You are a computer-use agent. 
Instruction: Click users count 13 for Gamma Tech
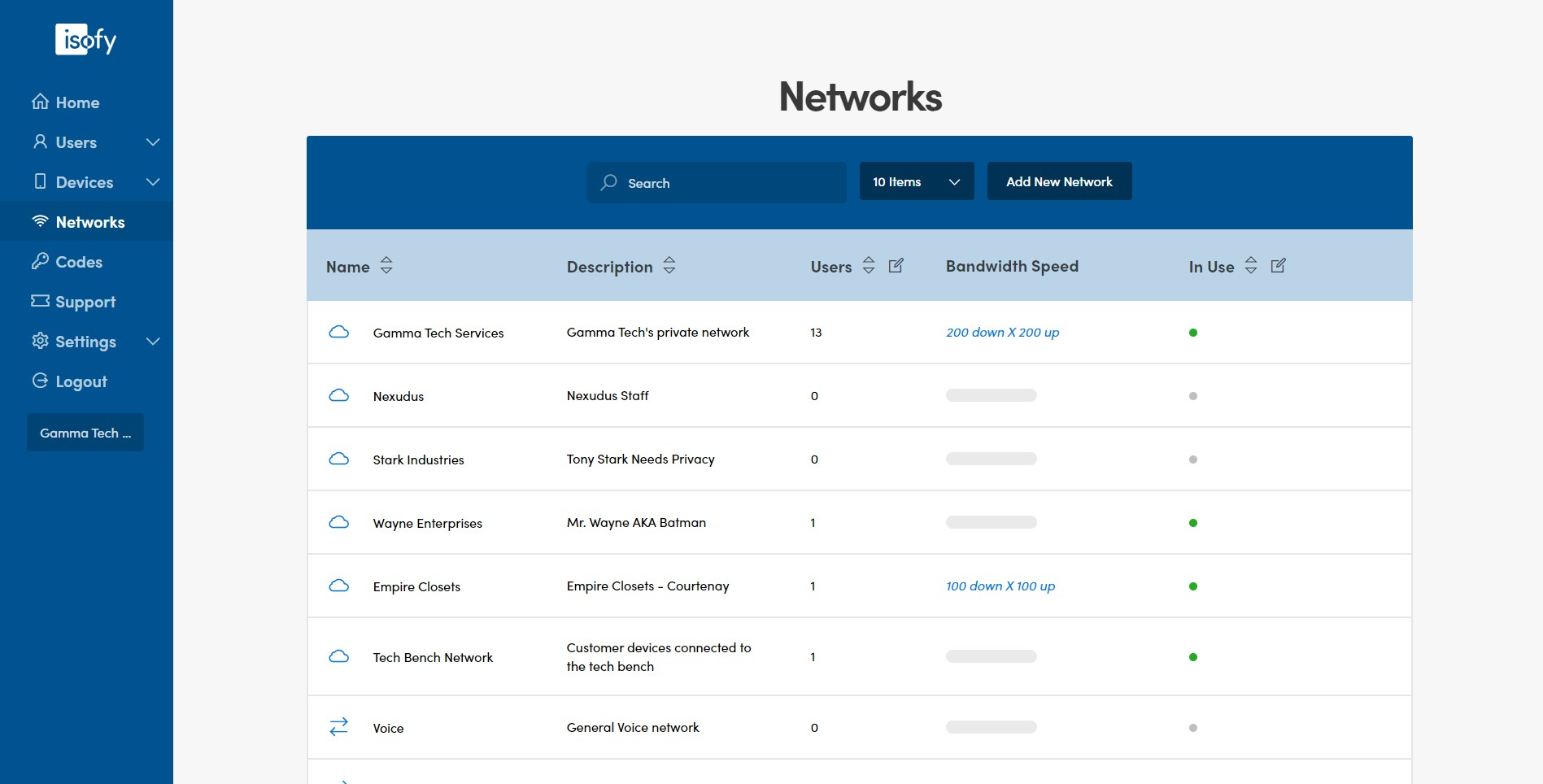pyautogui.click(x=816, y=332)
